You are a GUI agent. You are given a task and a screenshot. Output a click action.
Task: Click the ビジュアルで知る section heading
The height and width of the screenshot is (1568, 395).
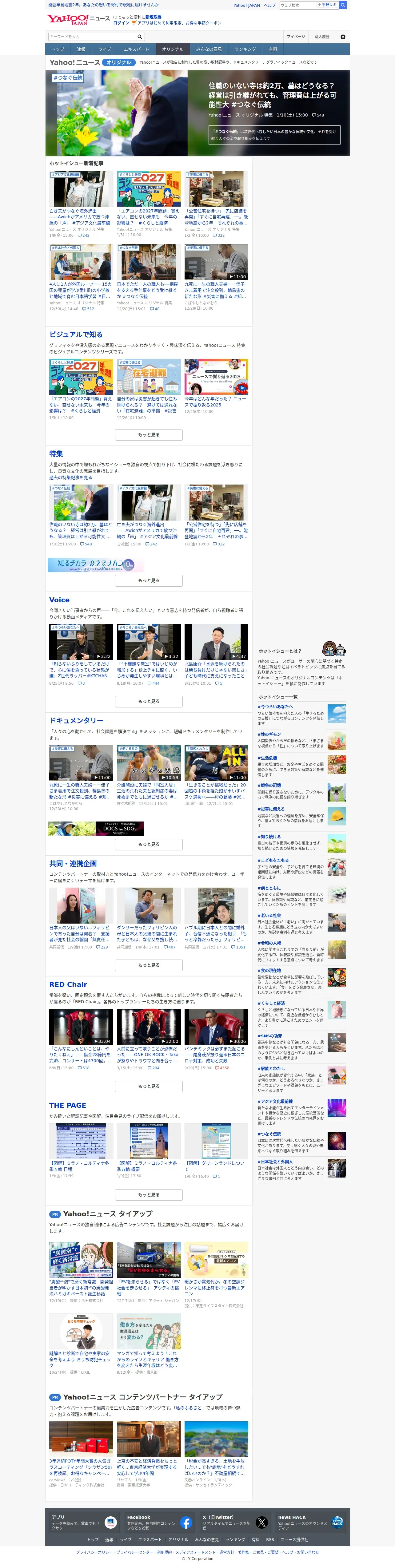[76, 334]
